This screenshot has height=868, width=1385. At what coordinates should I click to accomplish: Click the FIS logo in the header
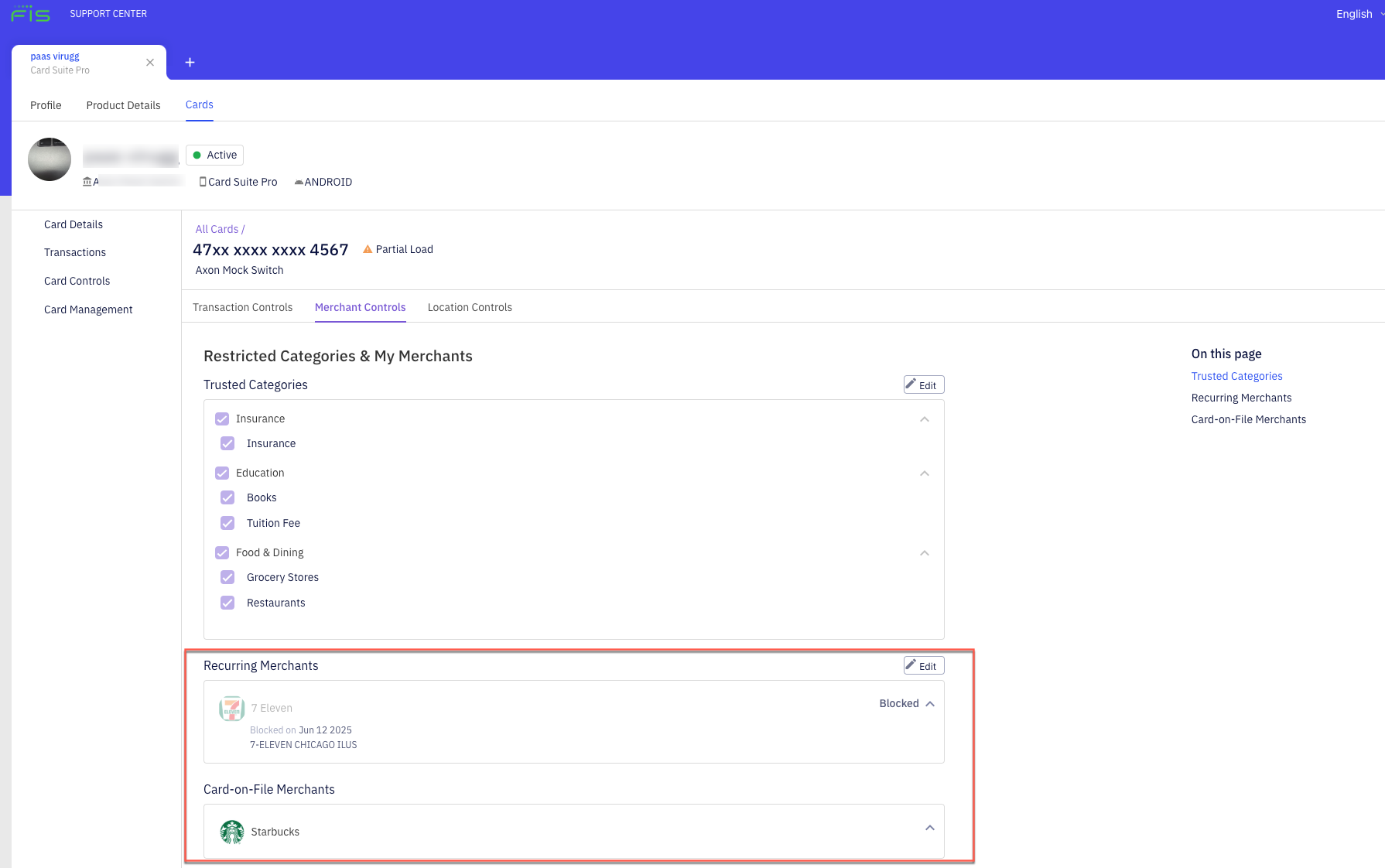coord(31,13)
